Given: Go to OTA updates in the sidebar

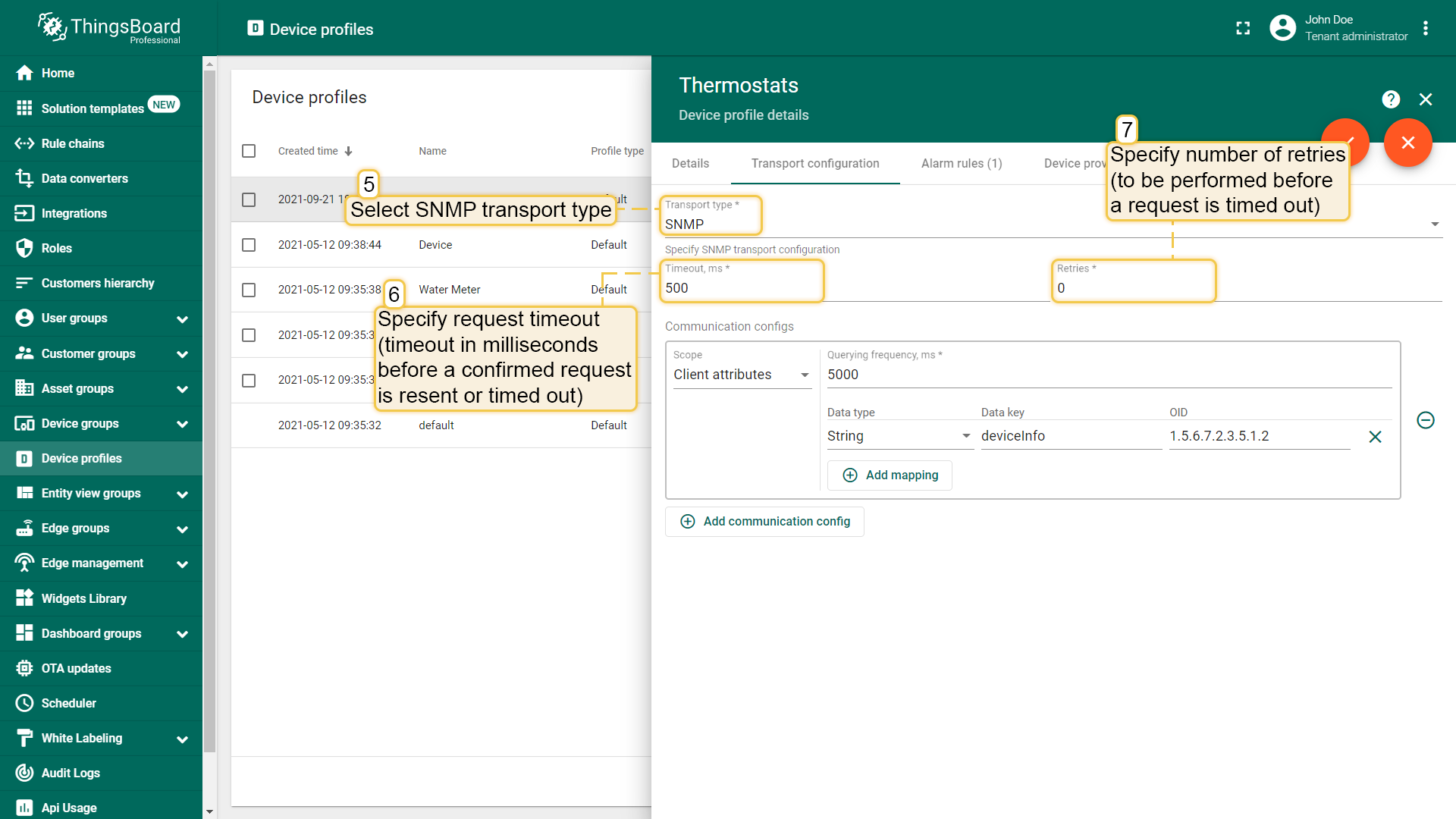Looking at the screenshot, I should [x=76, y=668].
